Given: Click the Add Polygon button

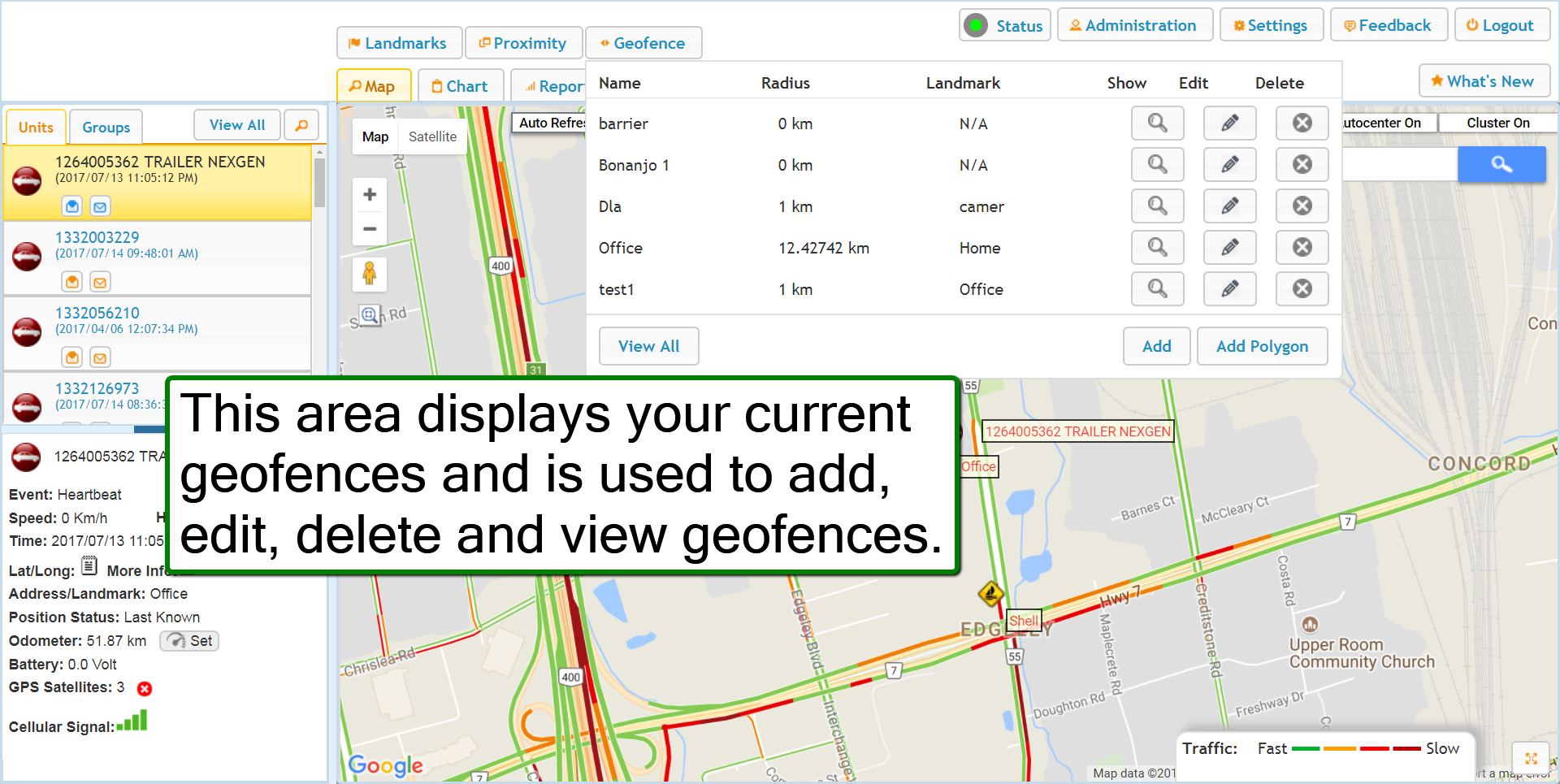Looking at the screenshot, I should (1261, 346).
